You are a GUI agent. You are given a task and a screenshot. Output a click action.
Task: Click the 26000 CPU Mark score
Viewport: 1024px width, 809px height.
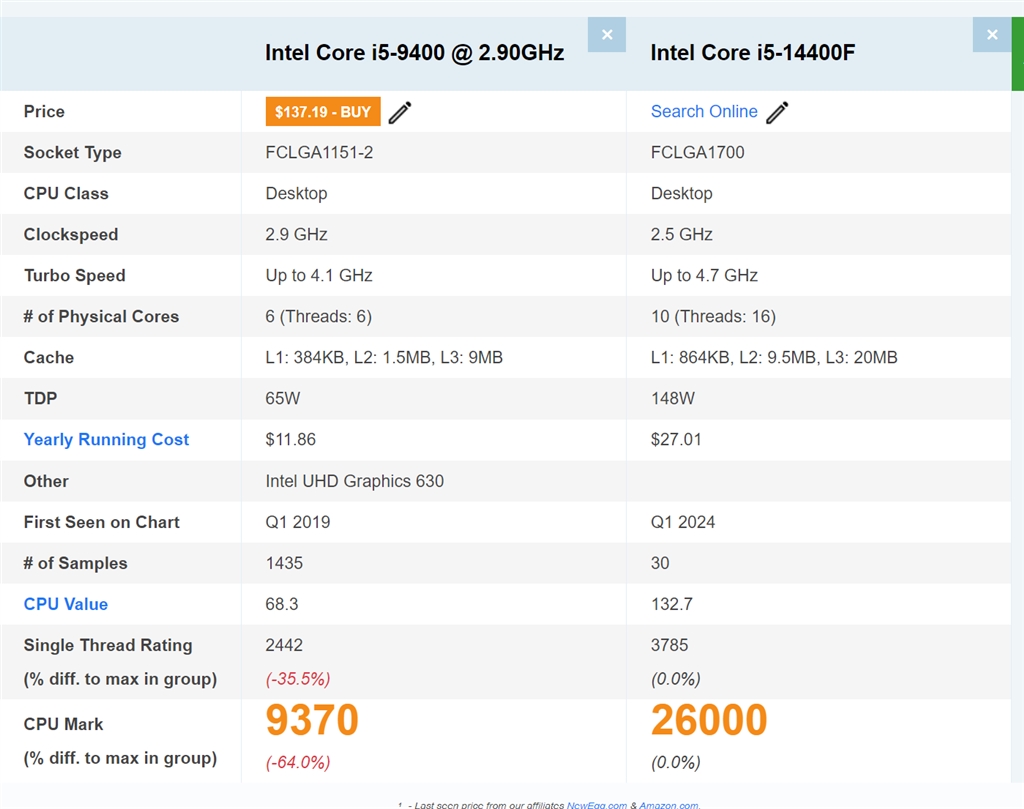(709, 721)
